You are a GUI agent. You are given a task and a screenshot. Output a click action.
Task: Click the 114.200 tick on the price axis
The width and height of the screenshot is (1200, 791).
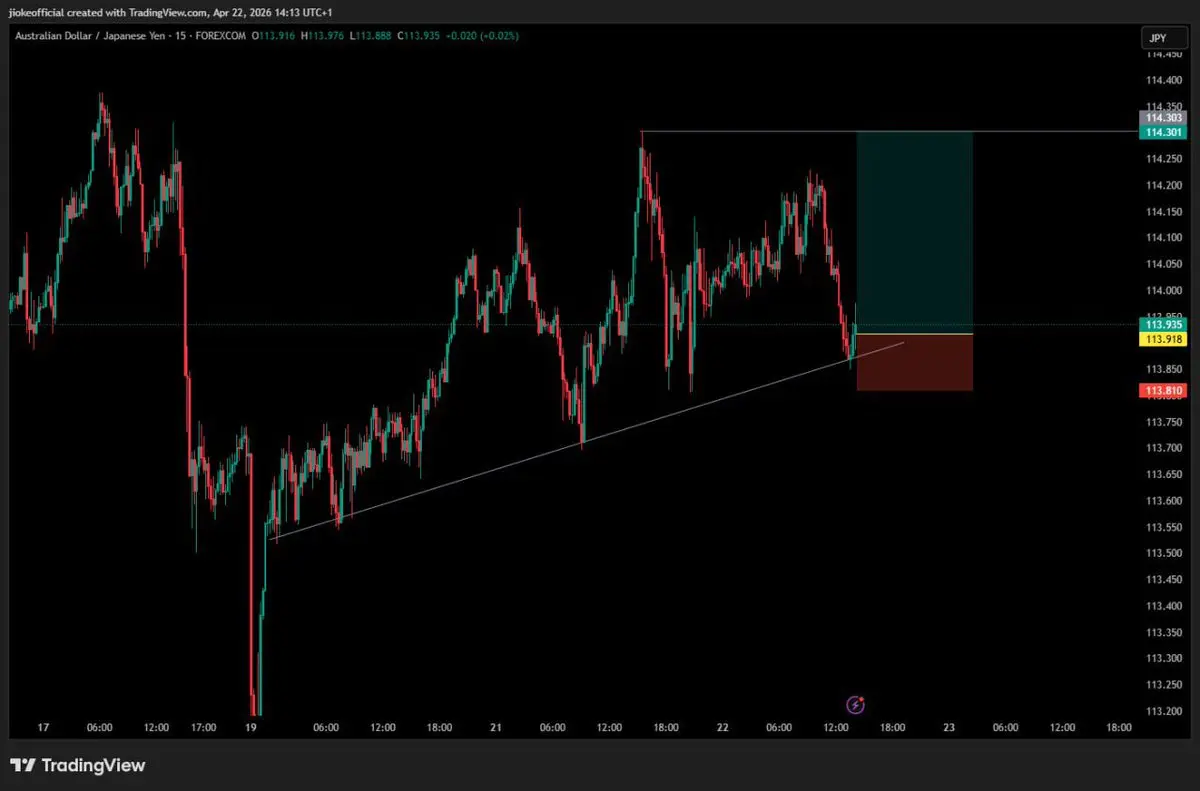pyautogui.click(x=1163, y=185)
